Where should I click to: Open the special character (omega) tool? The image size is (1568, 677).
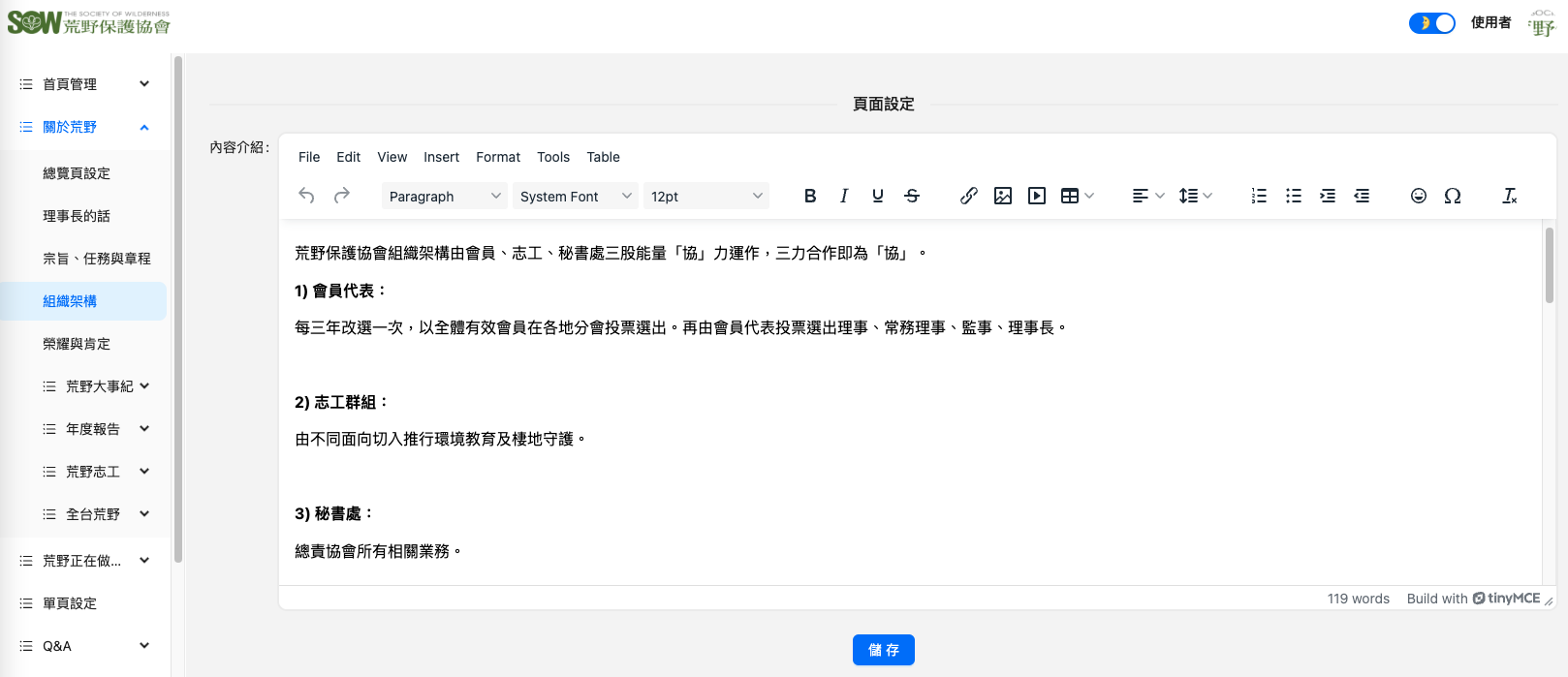tap(1452, 196)
